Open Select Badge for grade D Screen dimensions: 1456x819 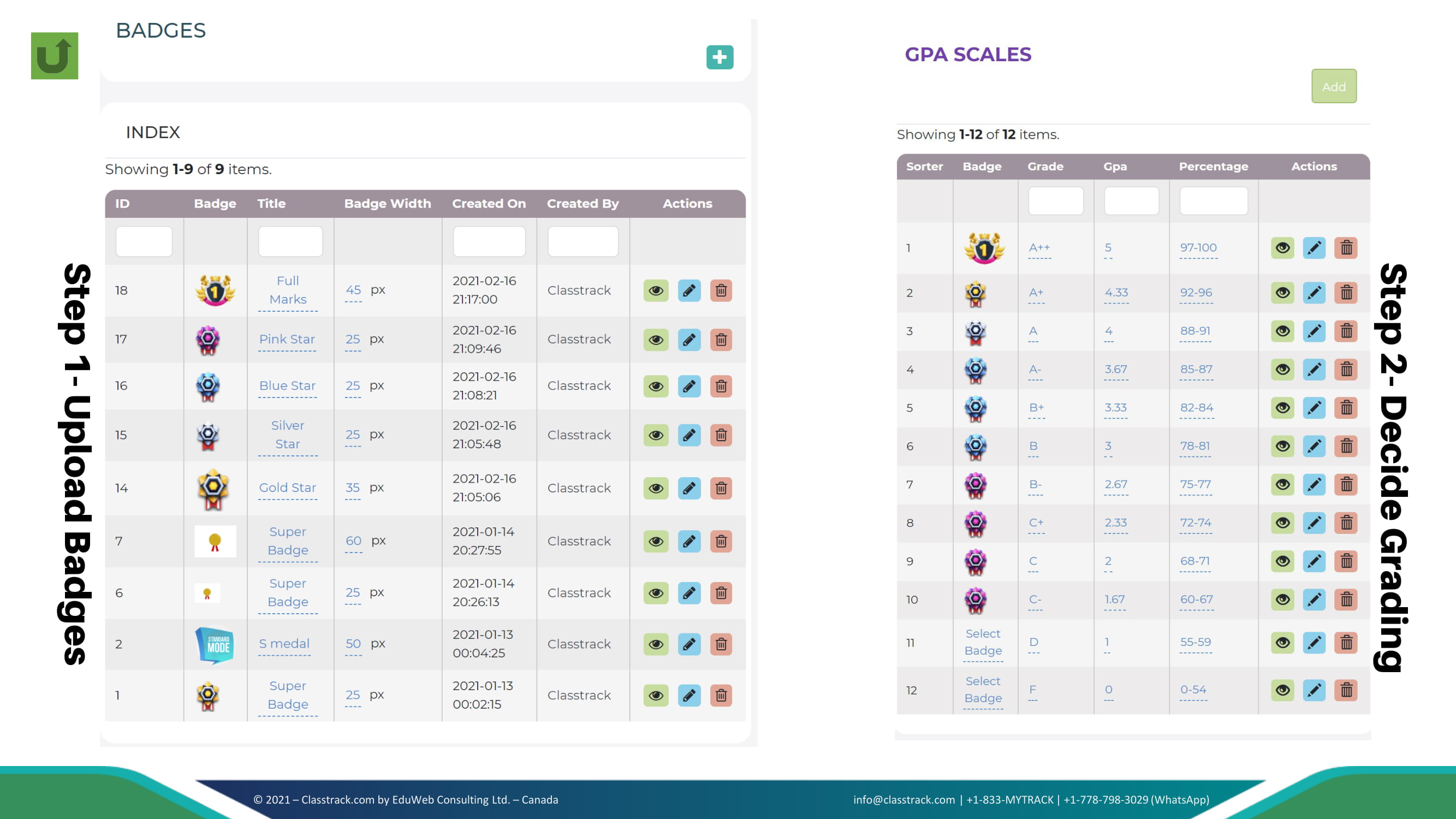[983, 642]
